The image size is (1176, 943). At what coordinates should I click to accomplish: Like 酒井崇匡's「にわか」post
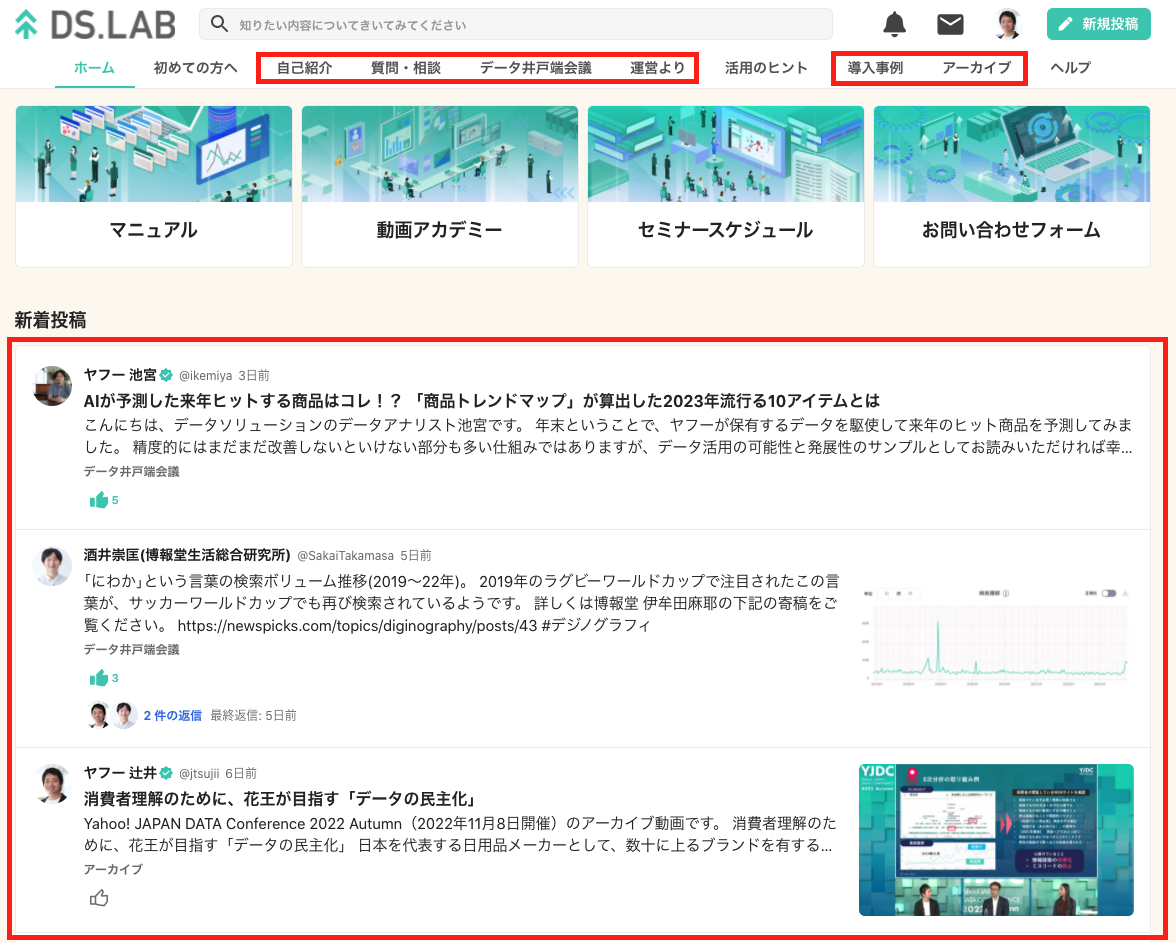98,677
